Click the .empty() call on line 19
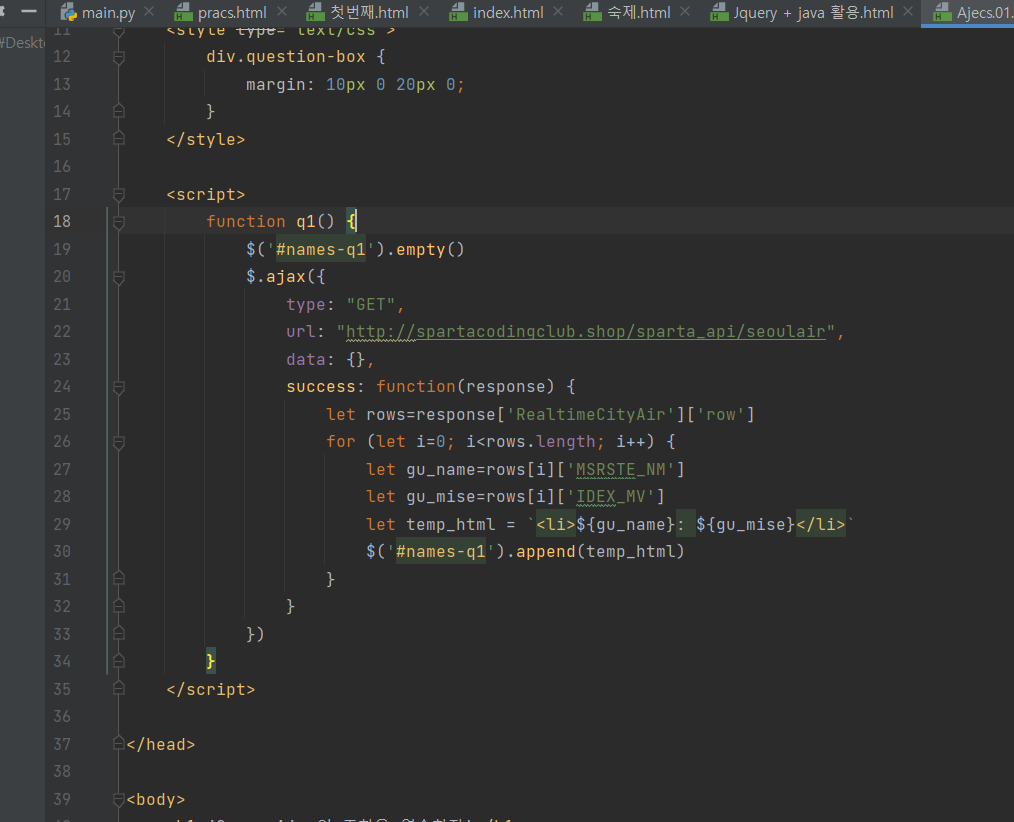The width and height of the screenshot is (1014, 822). [425, 250]
